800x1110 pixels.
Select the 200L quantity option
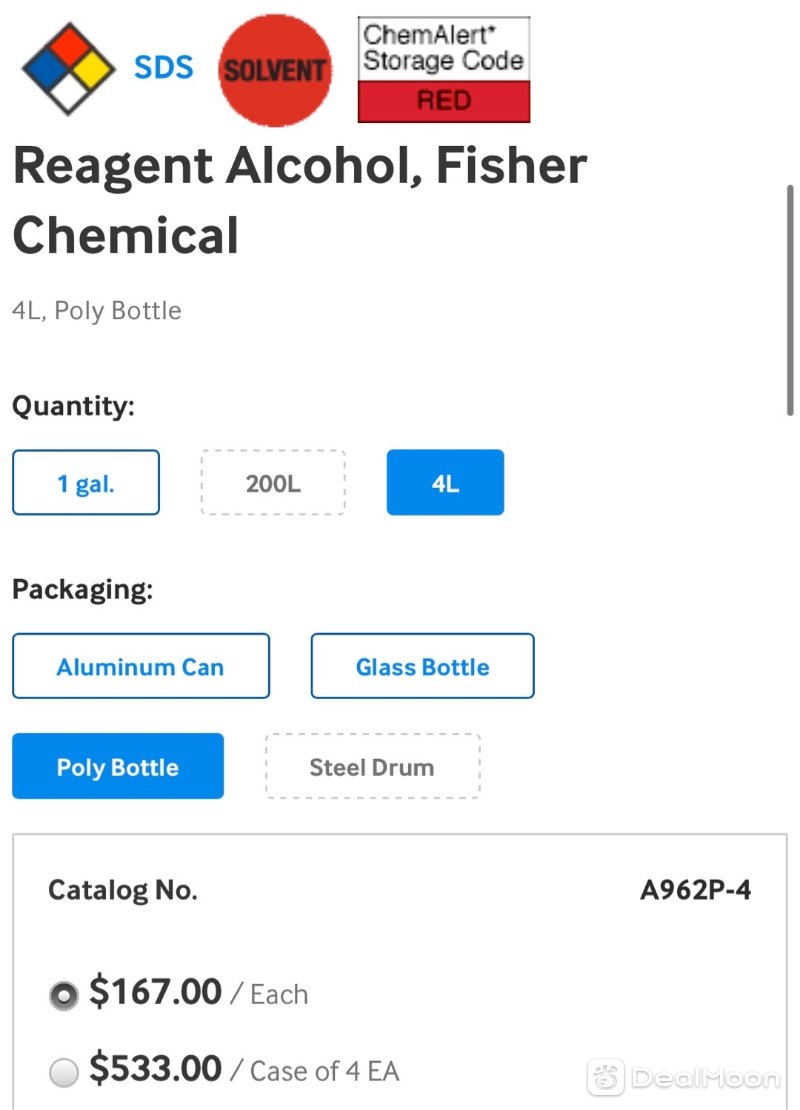pos(273,482)
